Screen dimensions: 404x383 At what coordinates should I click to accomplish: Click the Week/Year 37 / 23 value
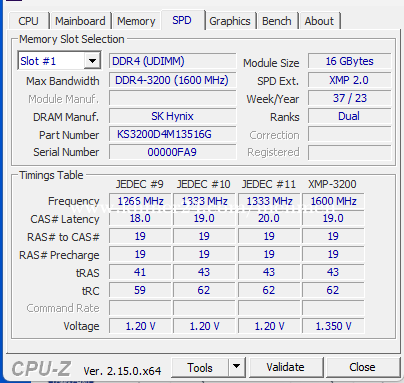(x=349, y=98)
